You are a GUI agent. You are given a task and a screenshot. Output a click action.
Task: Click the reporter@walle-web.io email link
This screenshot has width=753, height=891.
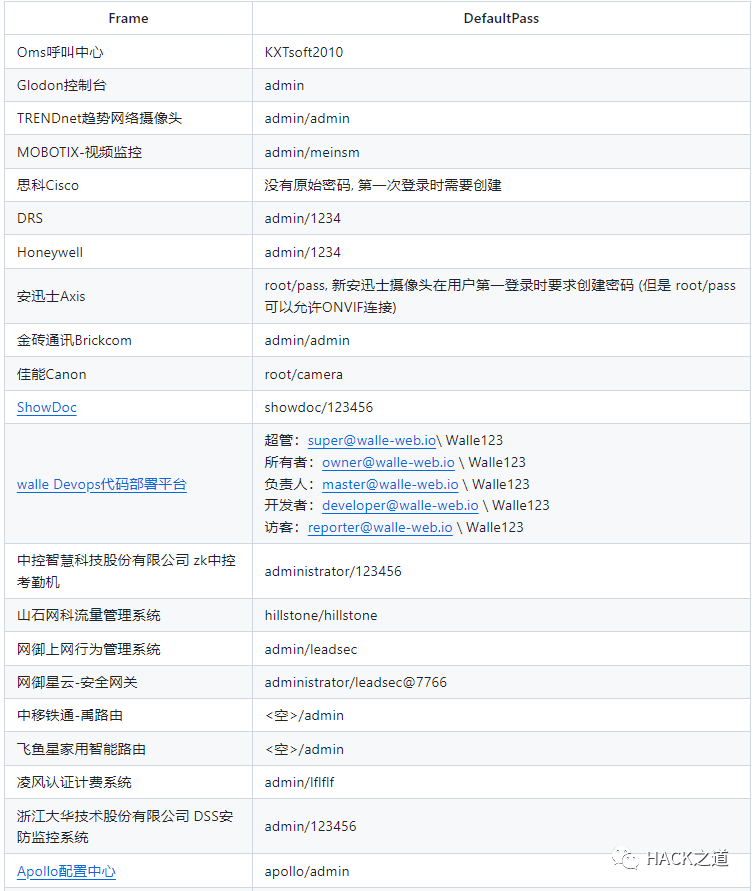pos(380,527)
